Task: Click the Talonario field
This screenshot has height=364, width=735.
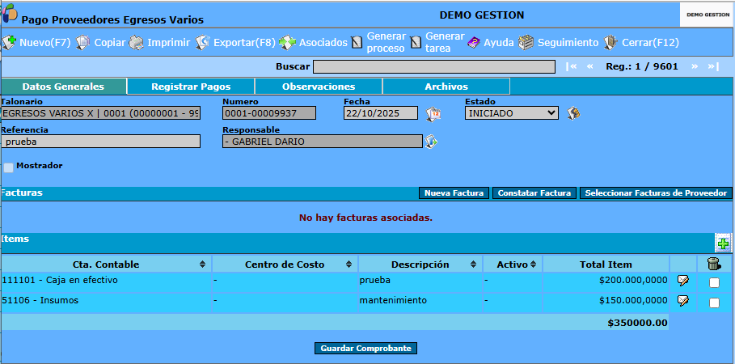Action: tap(101, 113)
